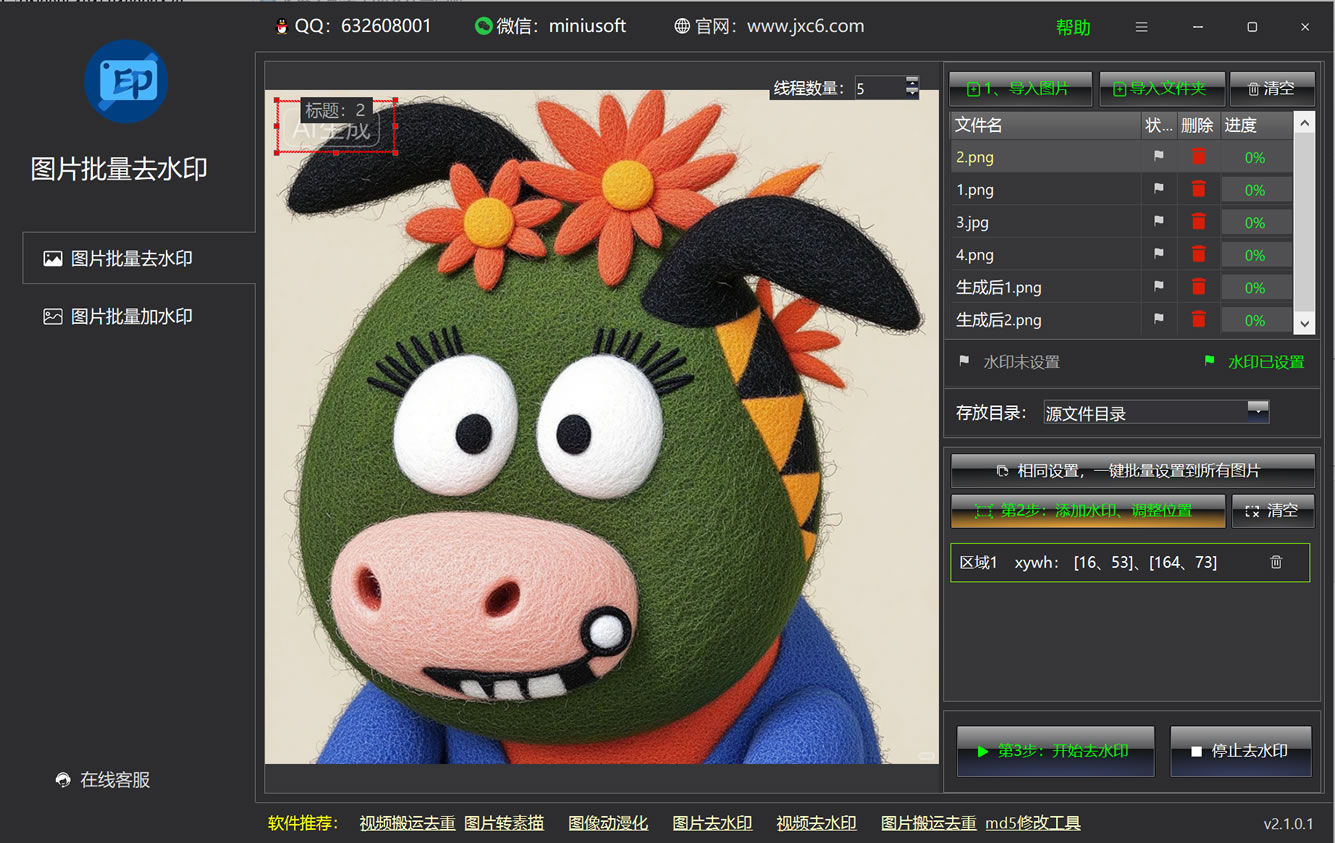The width and height of the screenshot is (1335, 843).
Task: Click the status flag icon for 1.png
Action: tap(1159, 189)
